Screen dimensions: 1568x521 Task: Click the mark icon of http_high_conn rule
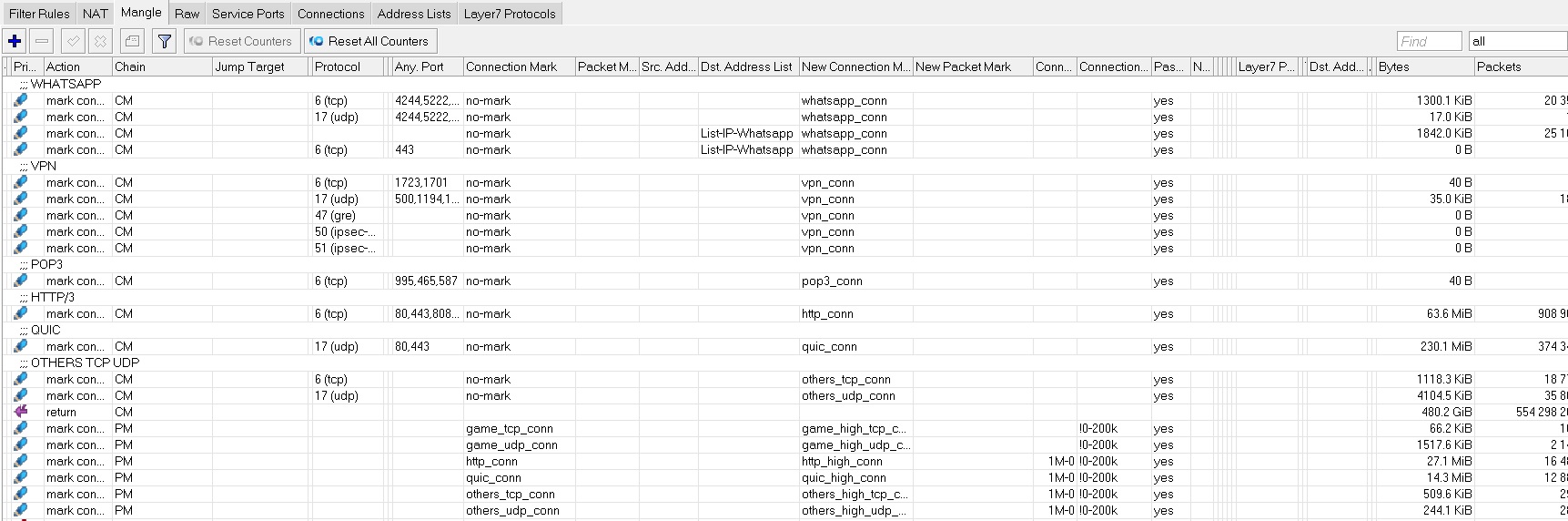coord(21,461)
